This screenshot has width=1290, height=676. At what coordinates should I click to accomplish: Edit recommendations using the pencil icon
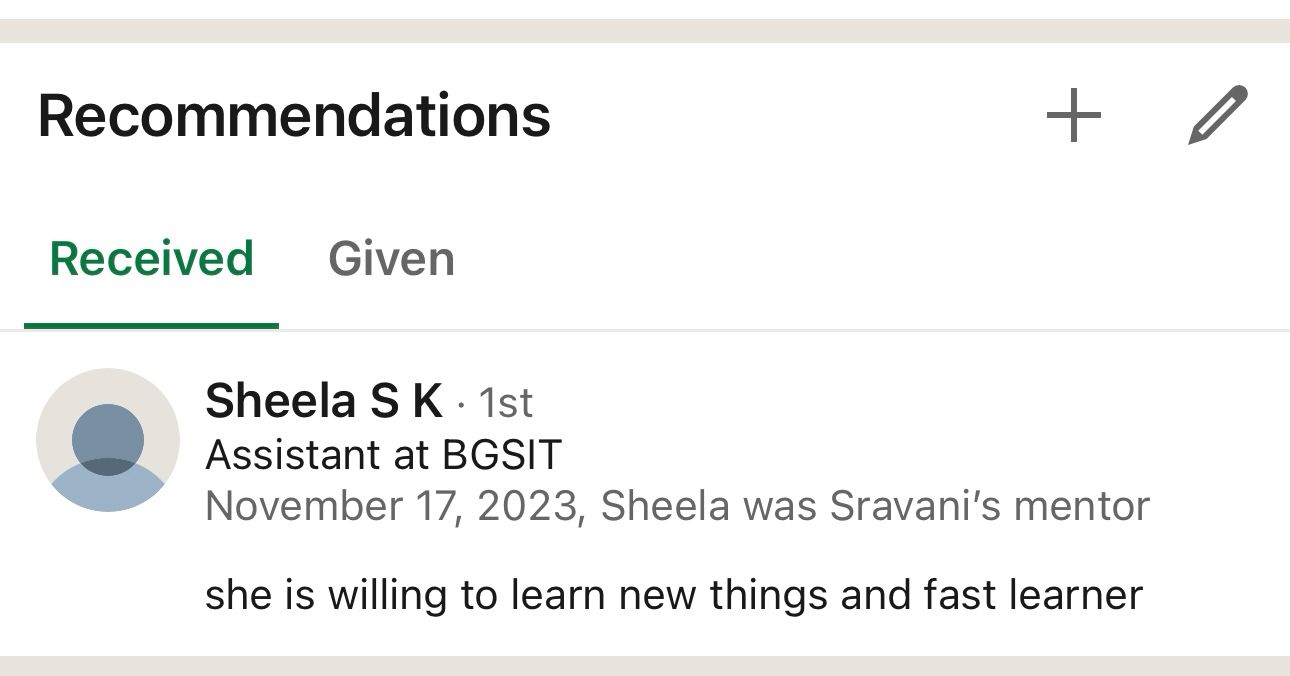1218,116
